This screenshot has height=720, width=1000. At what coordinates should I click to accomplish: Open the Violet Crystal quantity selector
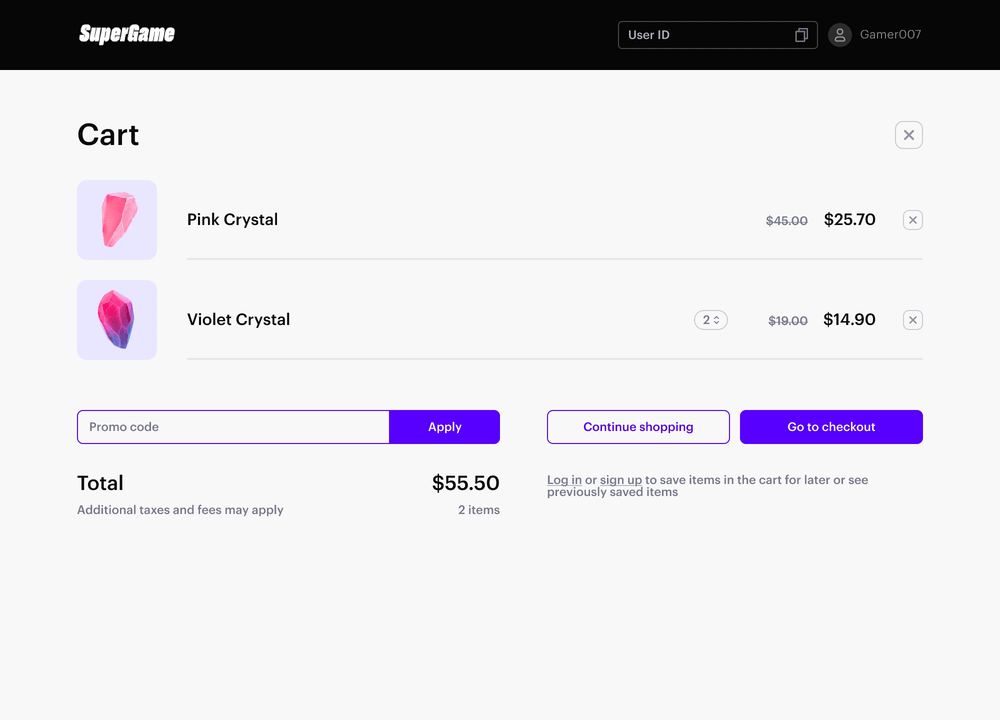pyautogui.click(x=711, y=320)
